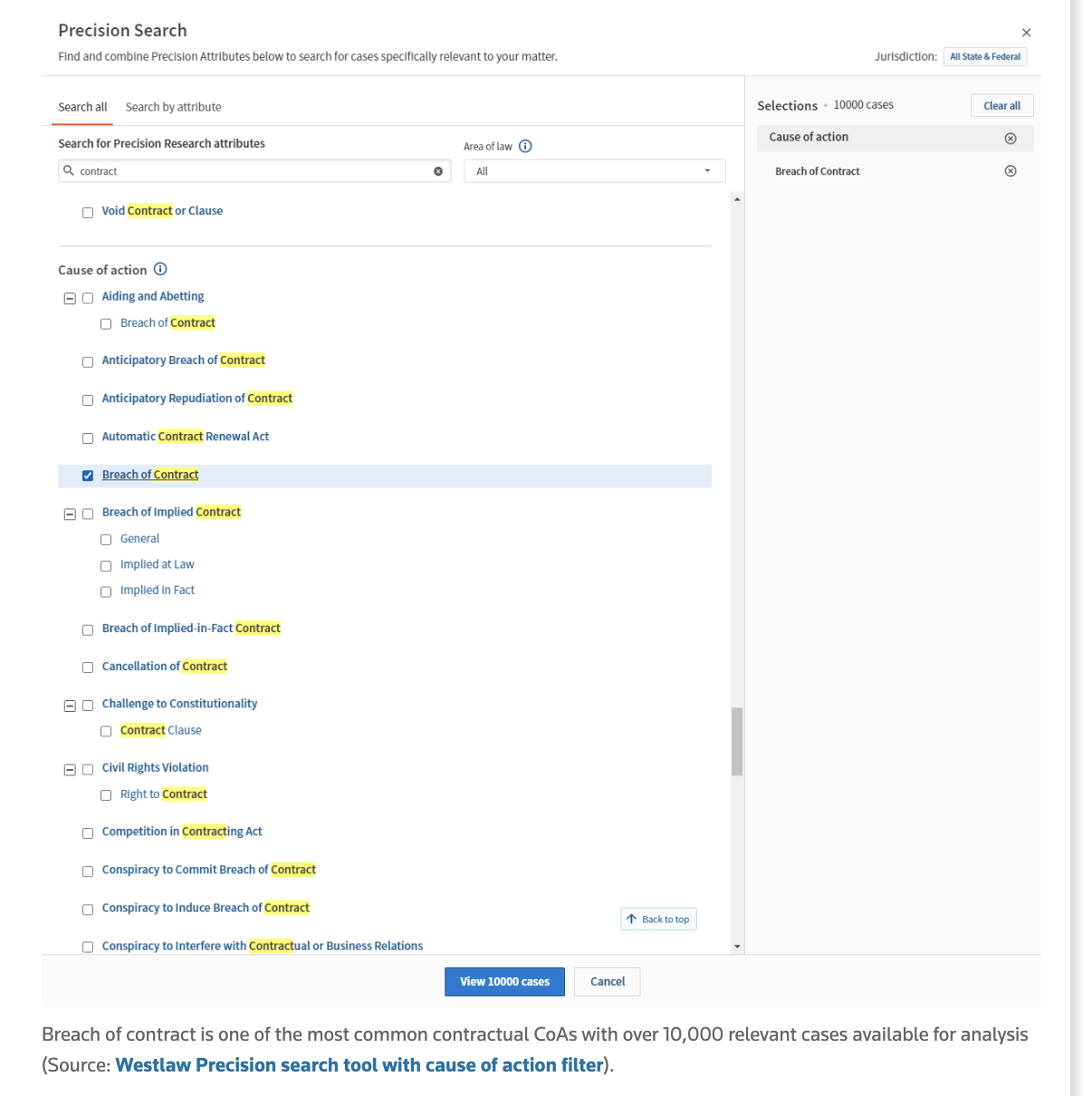The height and width of the screenshot is (1096, 1092).
Task: Click the attribute list scrollbar thumb
Action: click(737, 741)
